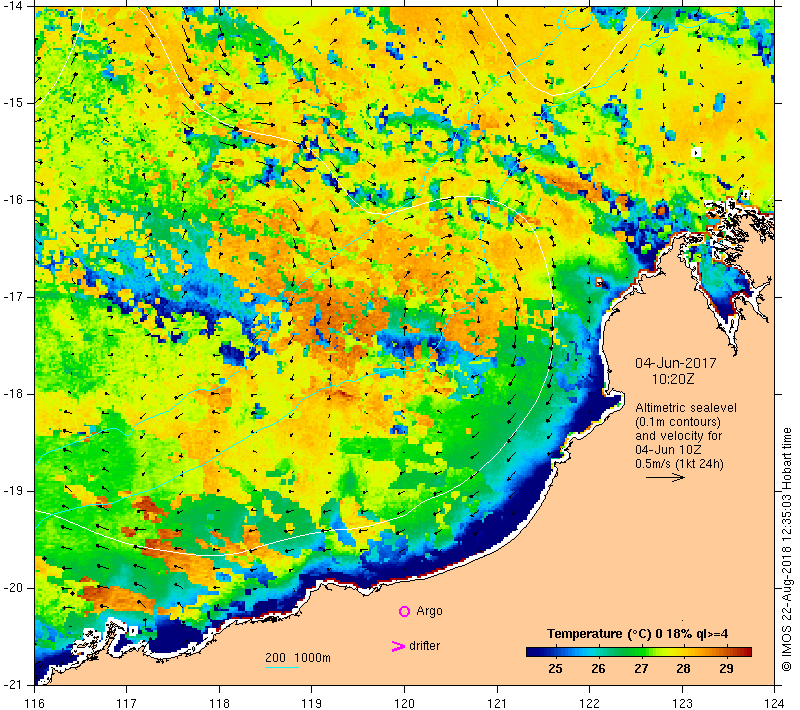This screenshot has height=710, width=800.
Task: Click the 27 label on temperature scale
Action: [x=641, y=668]
